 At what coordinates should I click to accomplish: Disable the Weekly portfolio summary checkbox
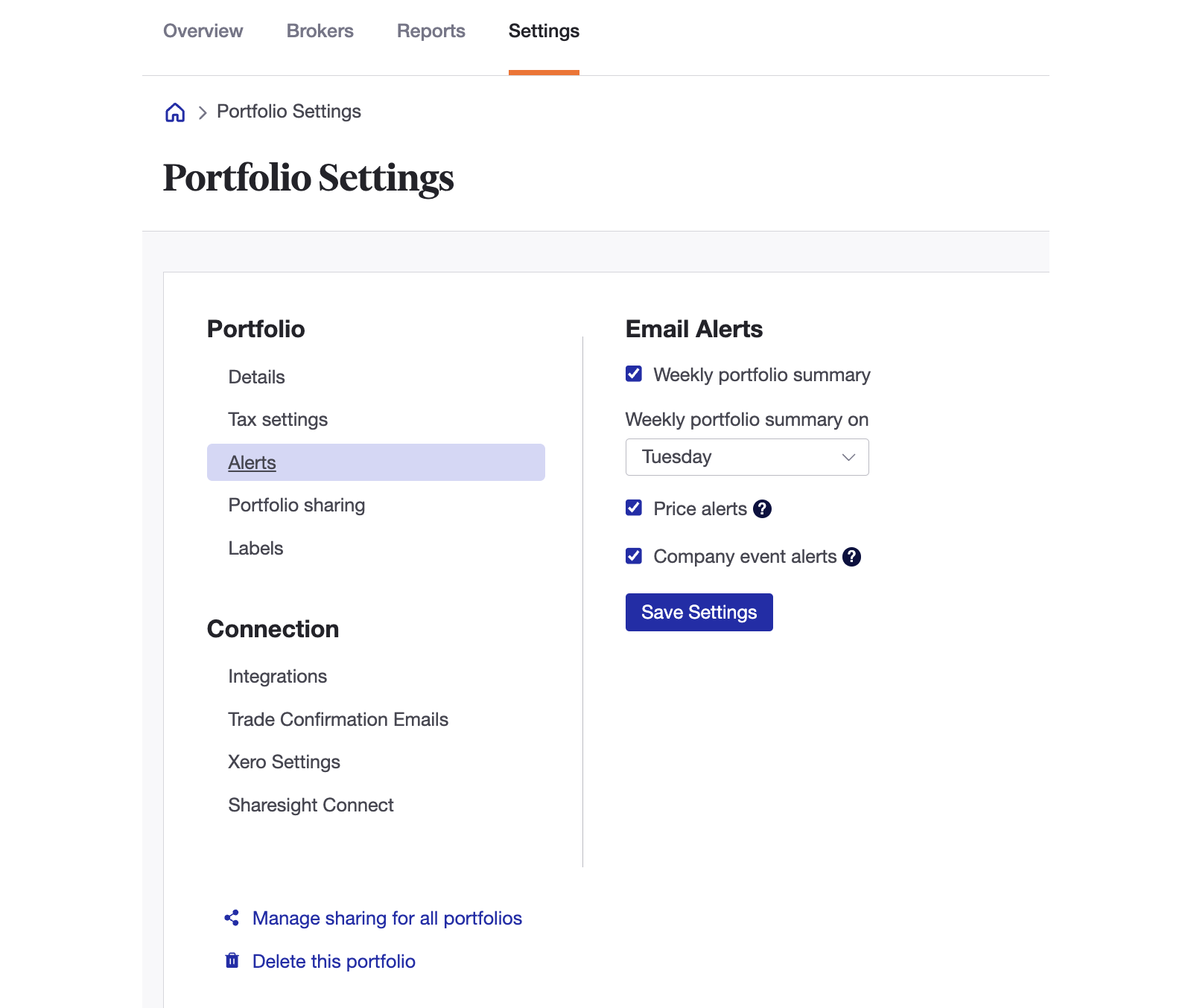click(x=633, y=374)
